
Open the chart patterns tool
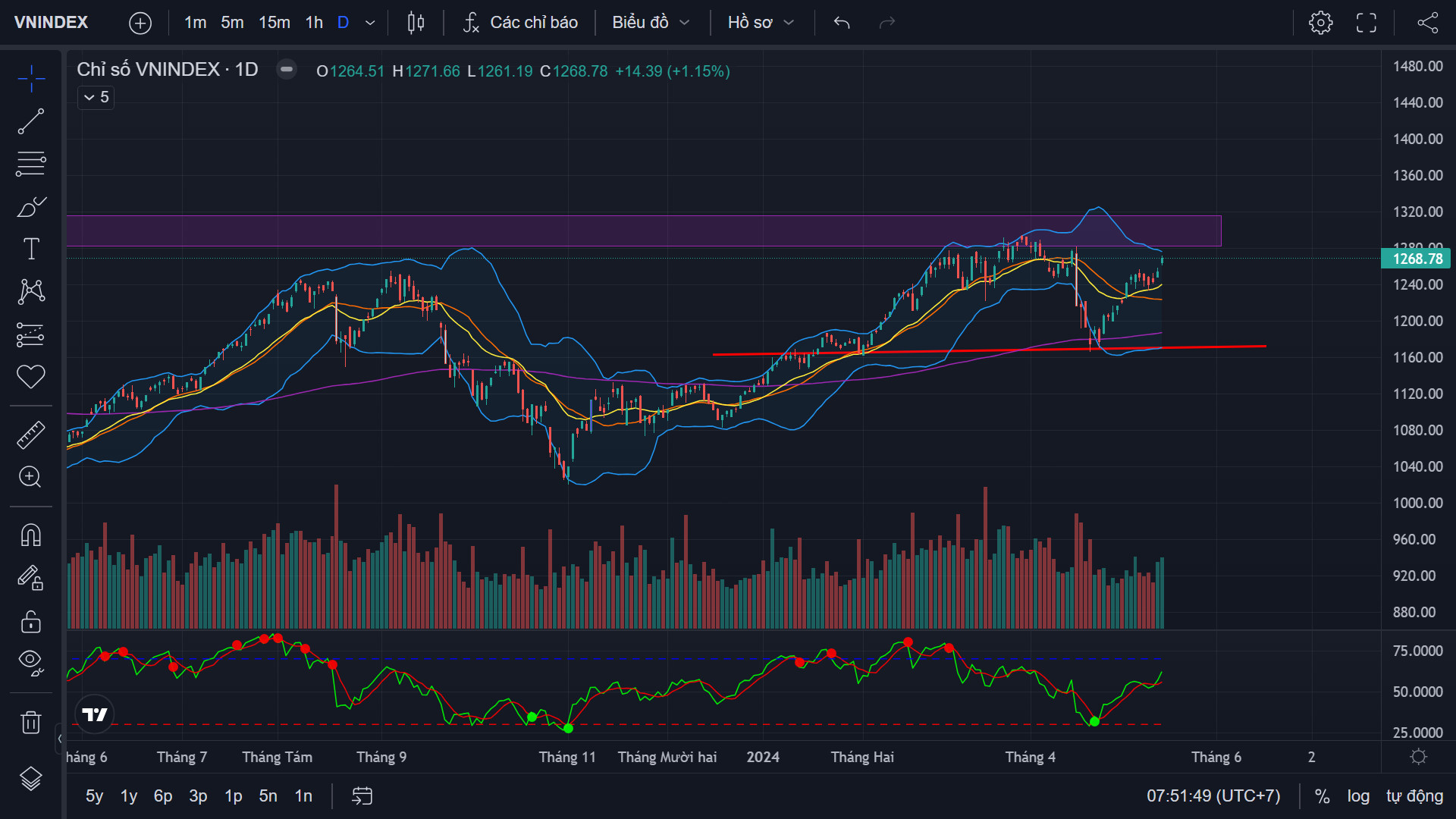(31, 291)
